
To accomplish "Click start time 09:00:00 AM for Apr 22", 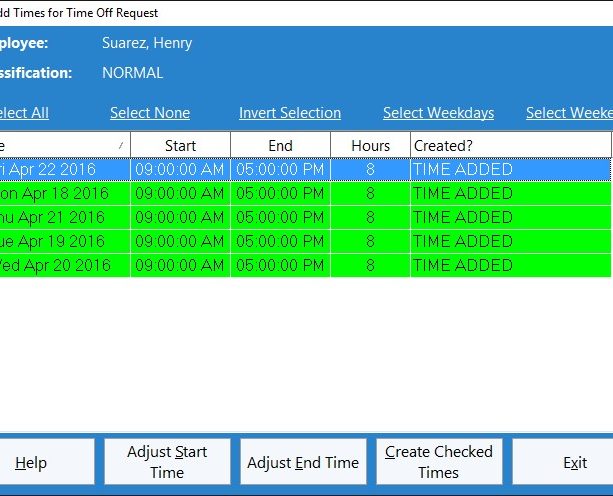I will [180, 170].
